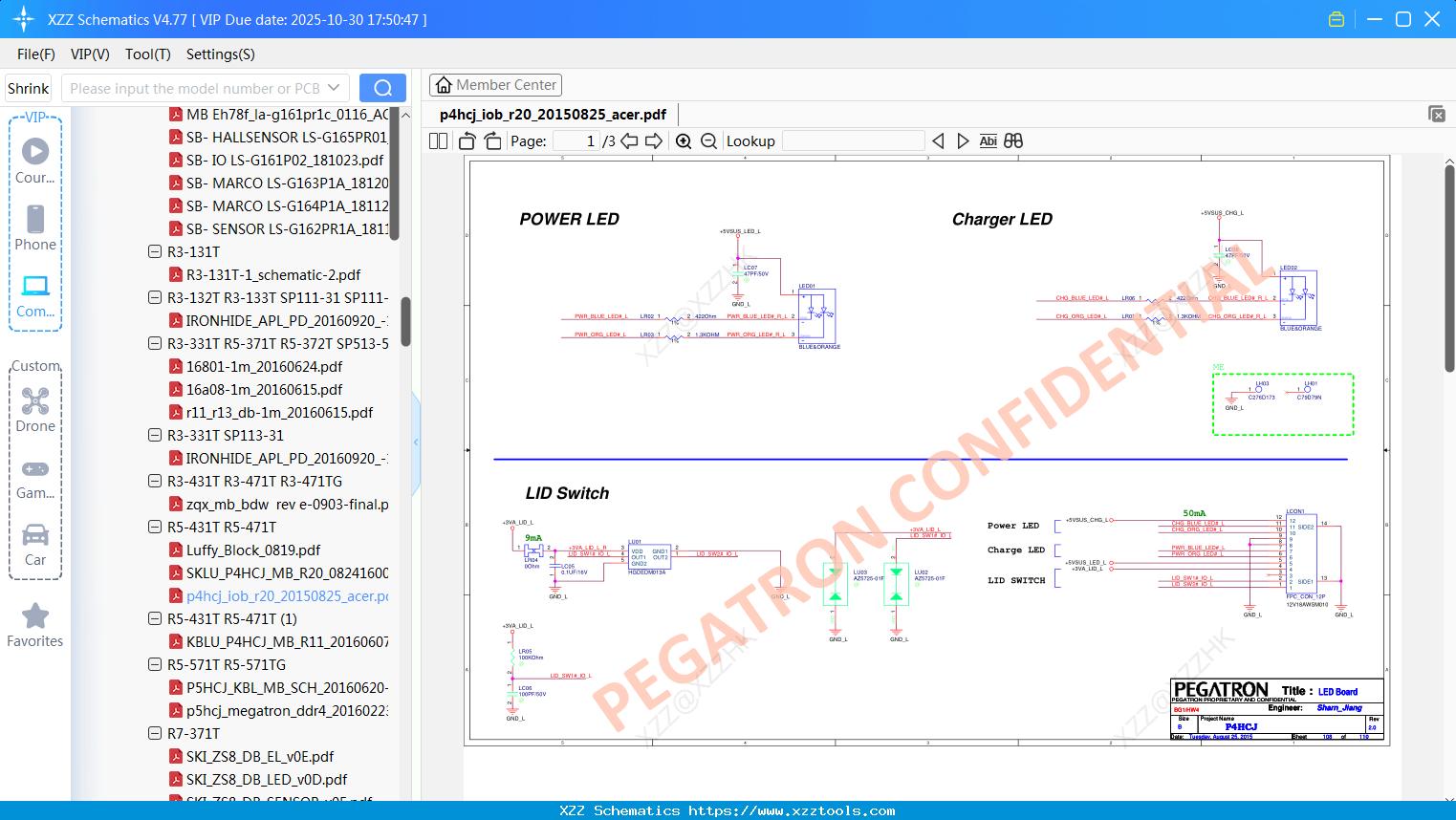Click the document vertical scrollbar thumb
The image size is (1456, 820).
(x=1449, y=270)
